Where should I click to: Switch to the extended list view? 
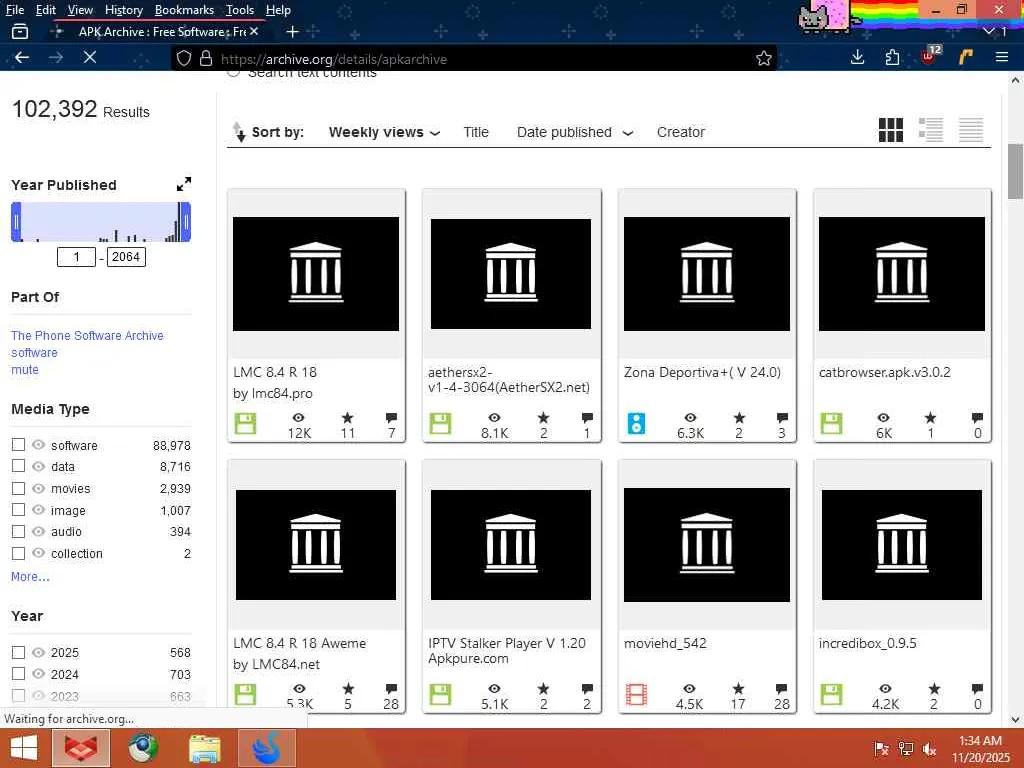931,130
